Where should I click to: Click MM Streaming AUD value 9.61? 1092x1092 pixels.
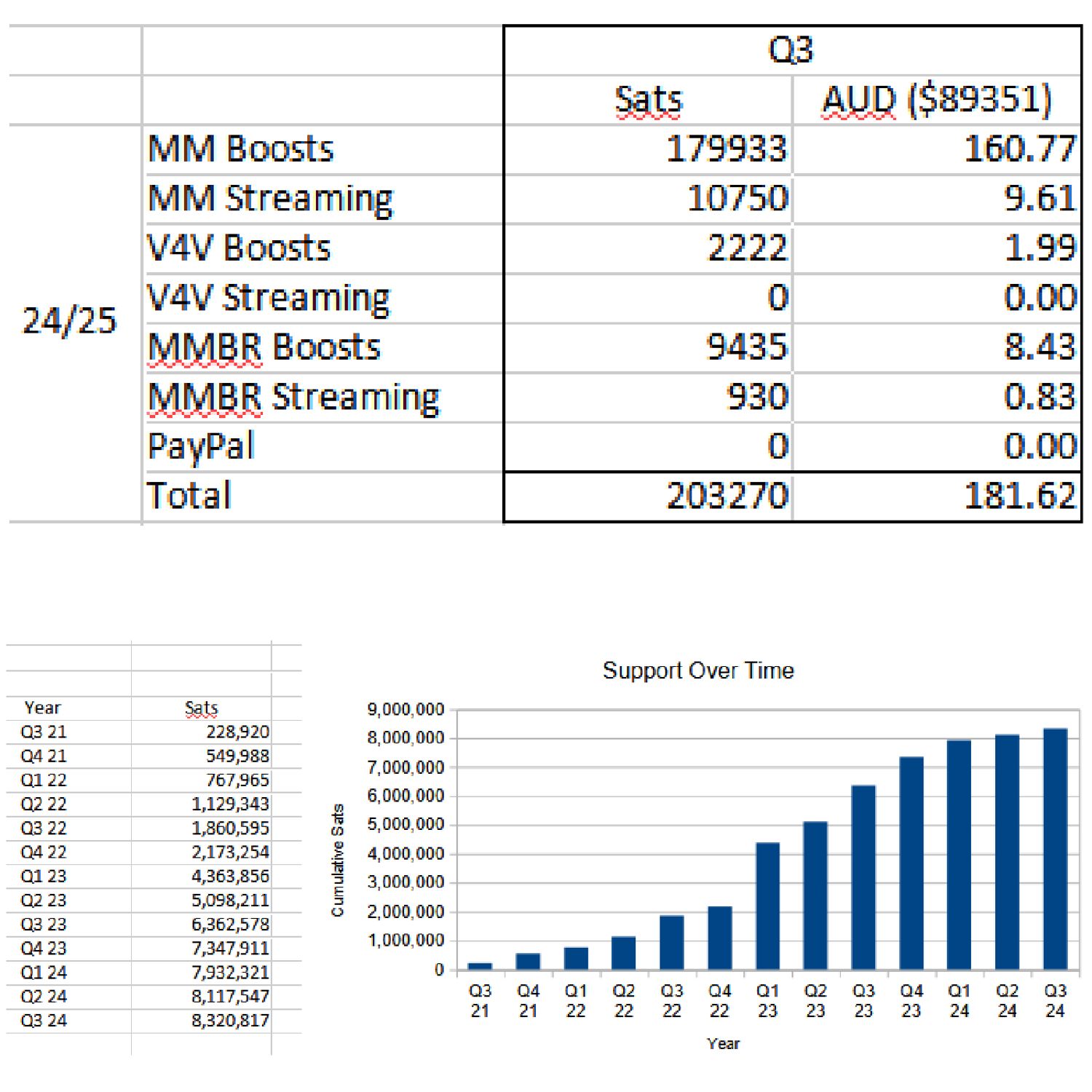click(x=1040, y=199)
